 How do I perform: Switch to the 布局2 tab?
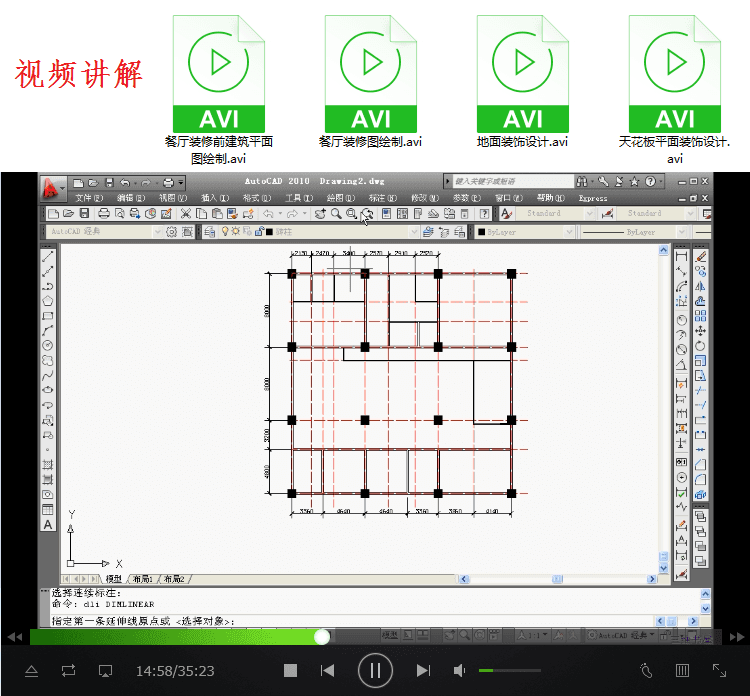(x=174, y=579)
